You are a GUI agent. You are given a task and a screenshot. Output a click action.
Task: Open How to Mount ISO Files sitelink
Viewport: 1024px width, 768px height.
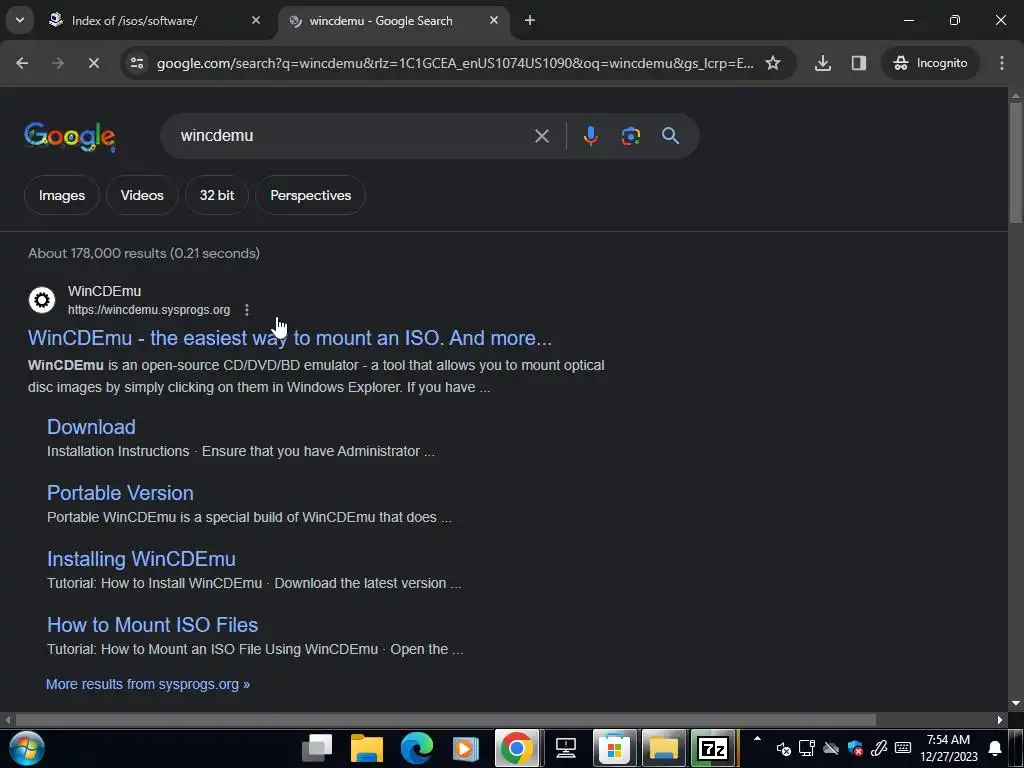[x=152, y=625]
